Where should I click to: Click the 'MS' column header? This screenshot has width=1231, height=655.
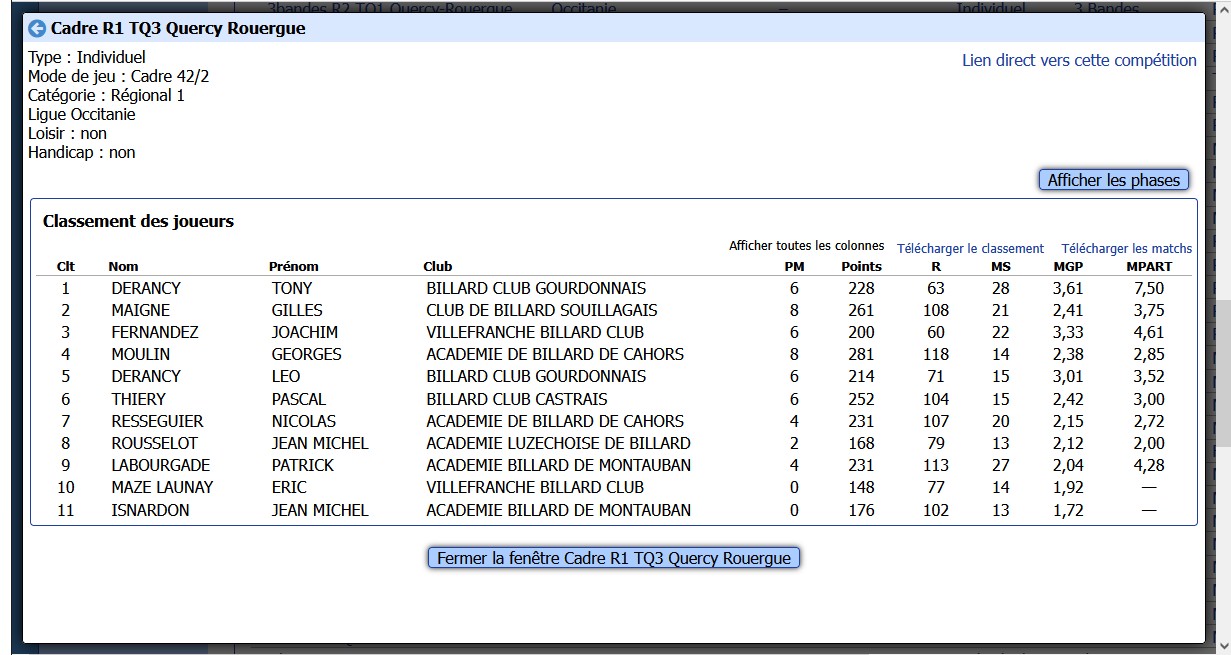1000,267
